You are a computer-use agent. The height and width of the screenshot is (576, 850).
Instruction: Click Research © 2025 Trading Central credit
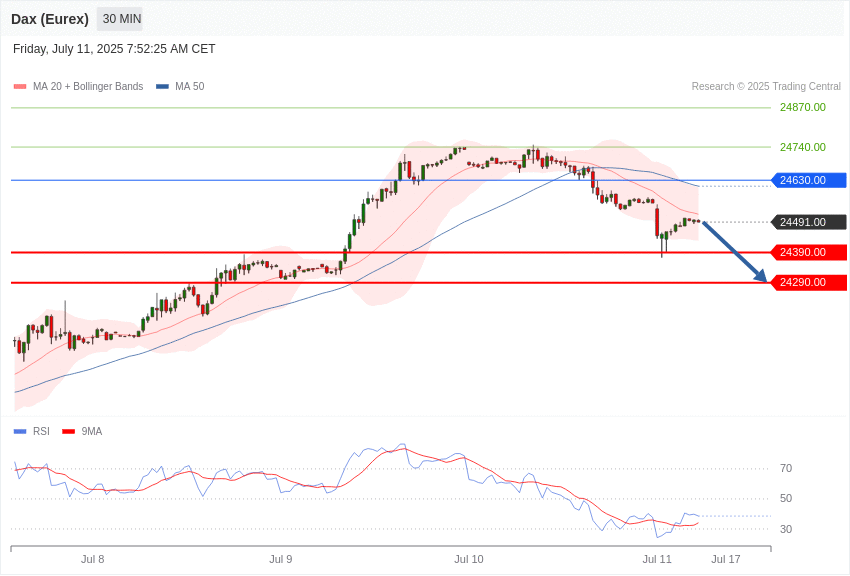[766, 86]
